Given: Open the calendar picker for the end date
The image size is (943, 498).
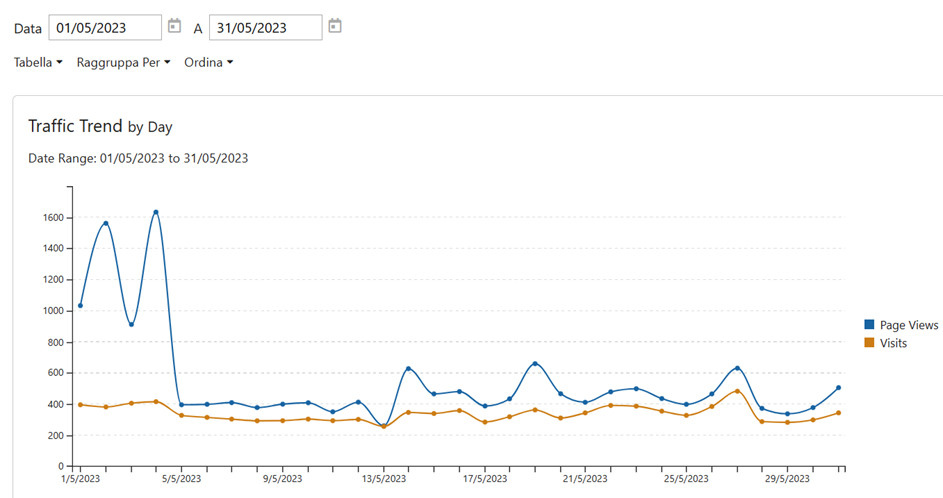Looking at the screenshot, I should [x=335, y=26].
